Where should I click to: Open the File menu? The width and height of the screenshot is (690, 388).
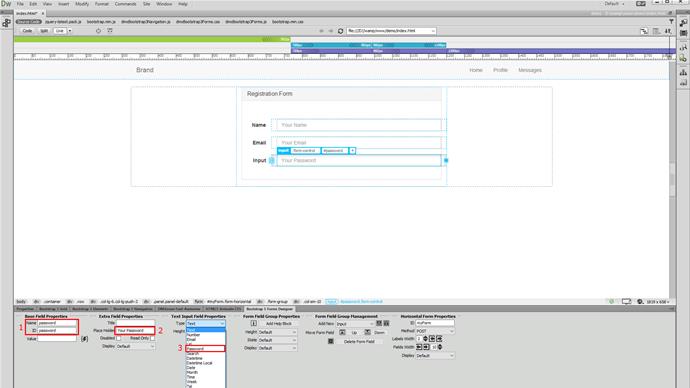point(20,4)
